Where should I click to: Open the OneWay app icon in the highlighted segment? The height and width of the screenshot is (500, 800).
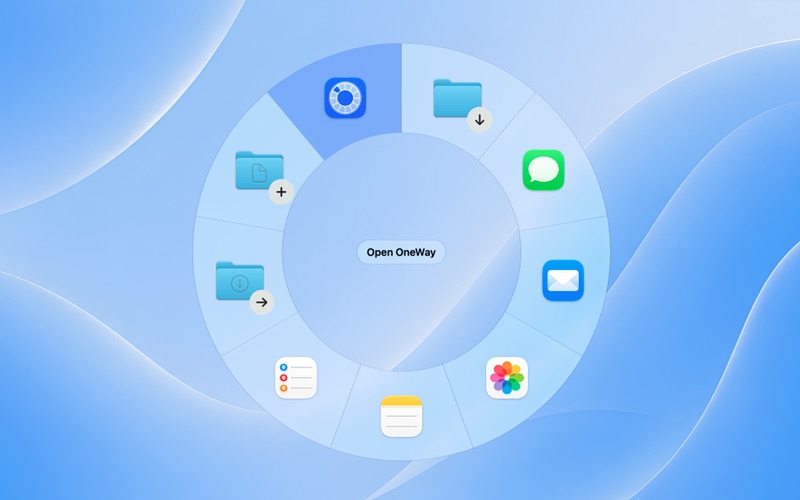point(345,98)
